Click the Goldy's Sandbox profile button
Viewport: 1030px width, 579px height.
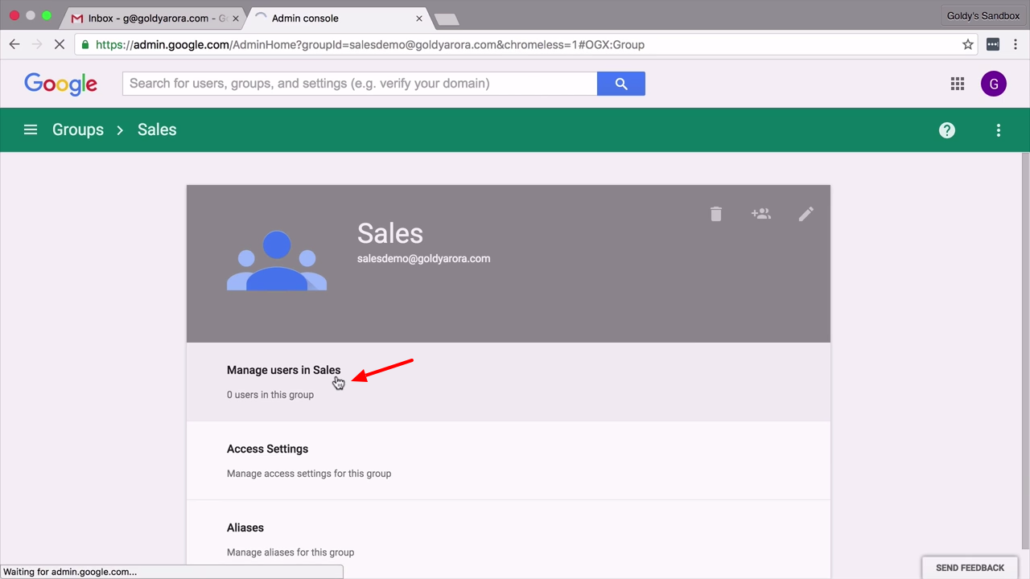tap(983, 16)
